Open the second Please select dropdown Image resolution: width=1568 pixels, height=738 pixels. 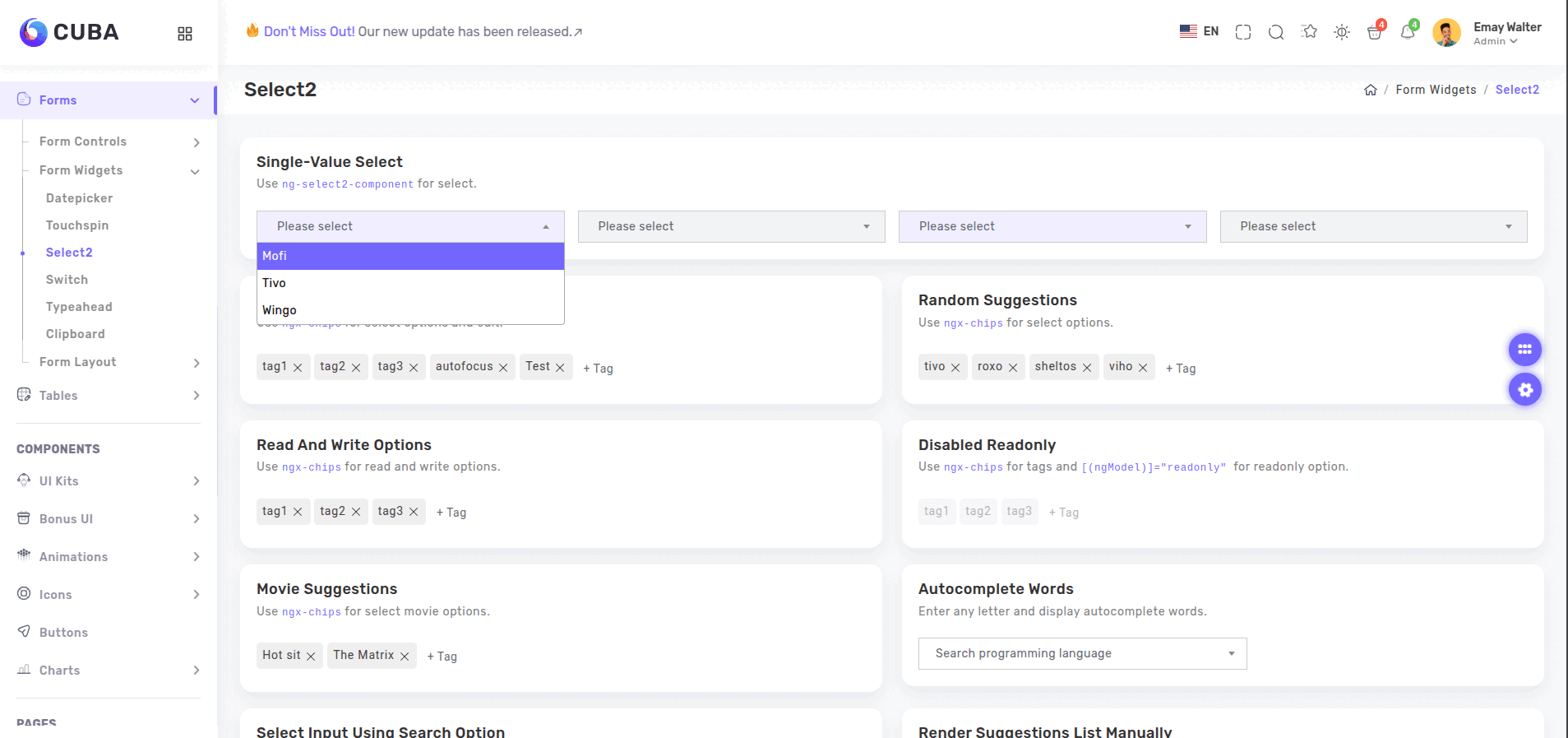click(x=731, y=226)
